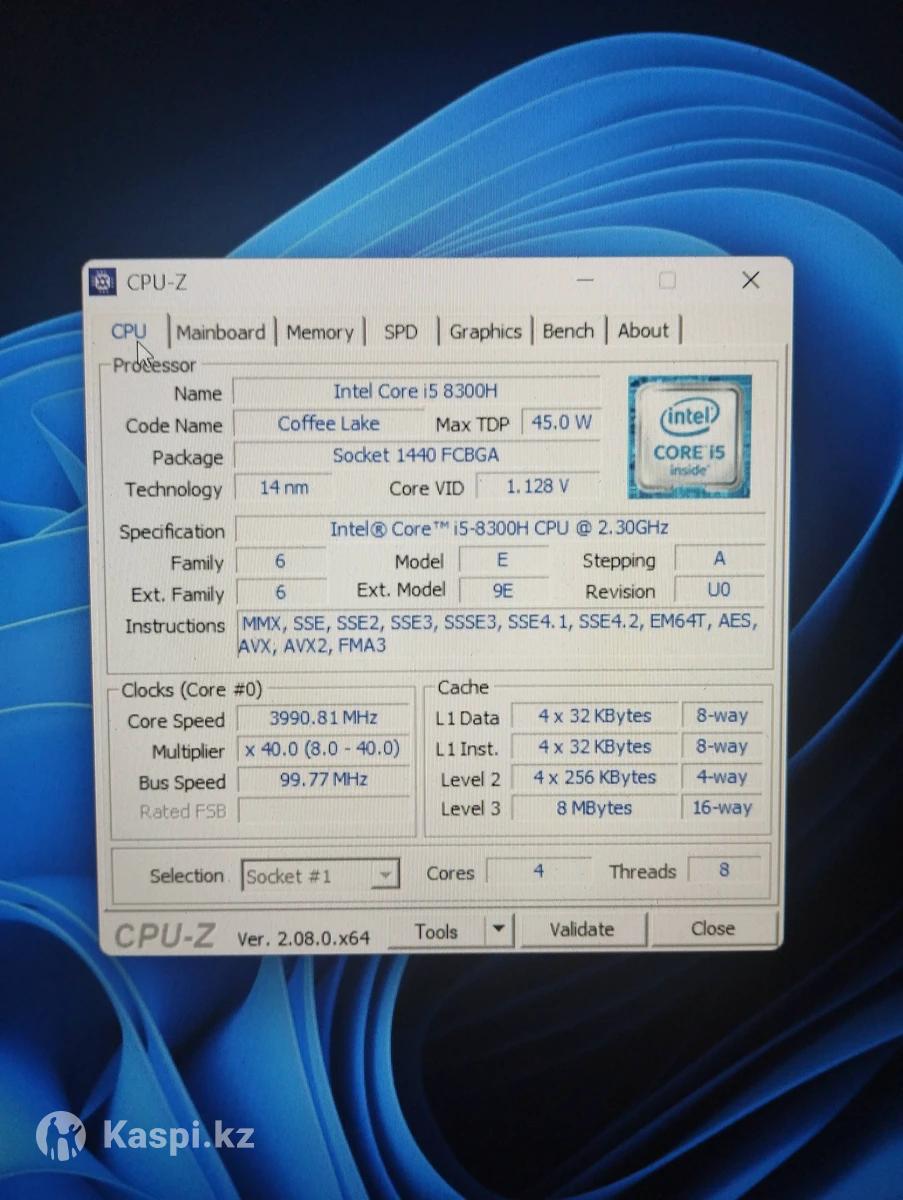This screenshot has height=1200, width=903.
Task: Click the Tools button
Action: [x=436, y=931]
